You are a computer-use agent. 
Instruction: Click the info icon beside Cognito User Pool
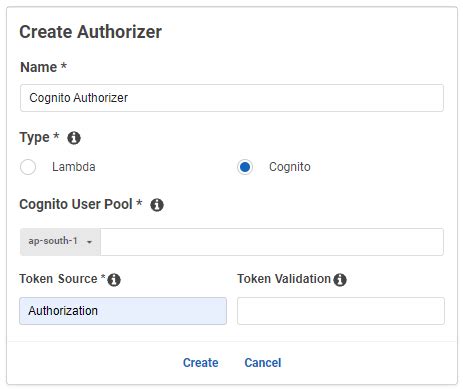click(x=157, y=205)
